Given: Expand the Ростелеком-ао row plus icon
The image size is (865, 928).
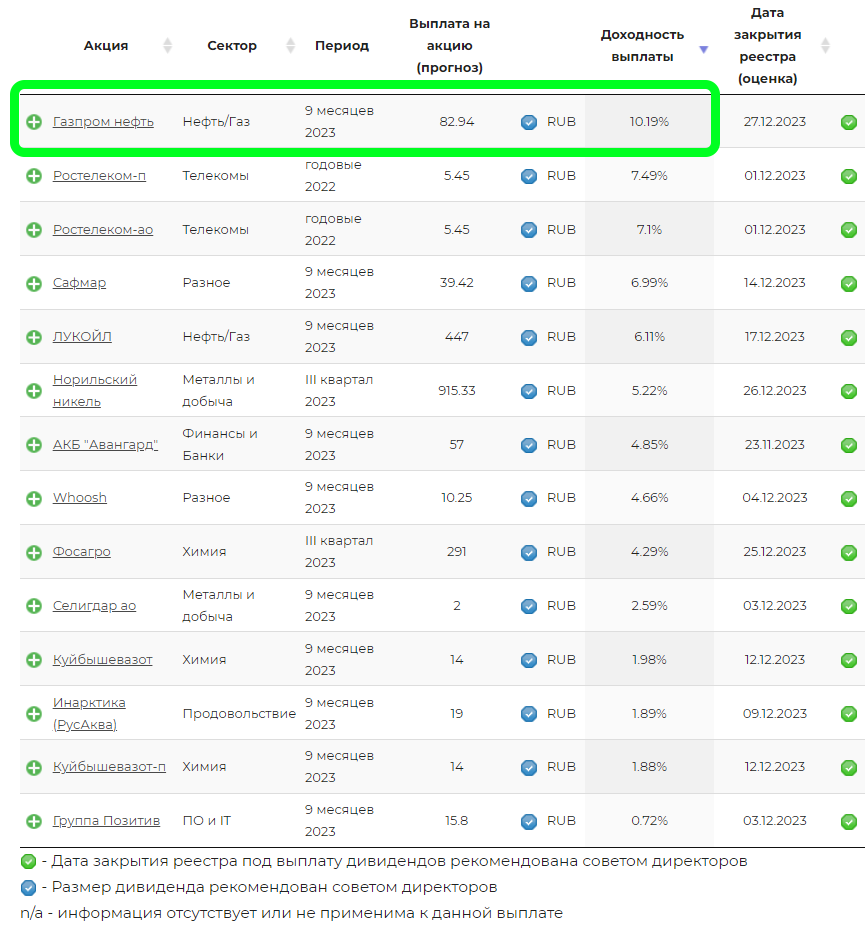Looking at the screenshot, I should click(34, 230).
